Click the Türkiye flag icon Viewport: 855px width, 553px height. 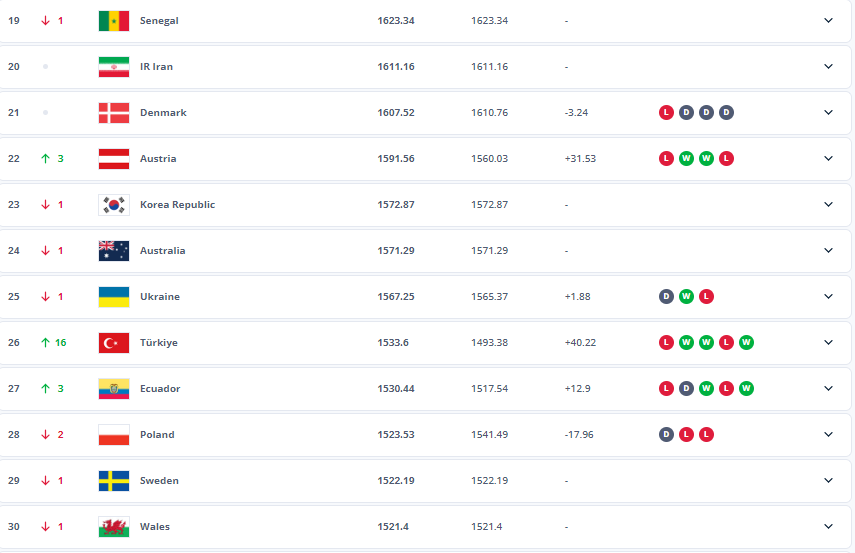click(x=113, y=342)
